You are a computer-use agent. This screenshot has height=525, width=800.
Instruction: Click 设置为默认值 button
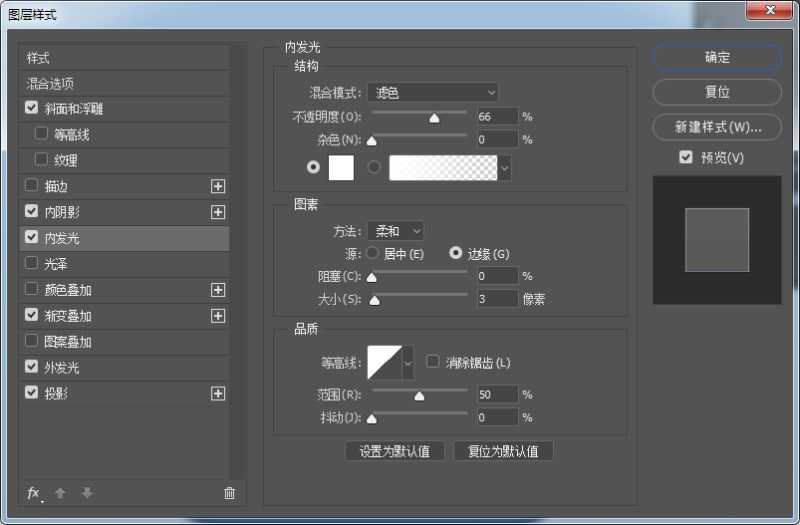pos(394,451)
